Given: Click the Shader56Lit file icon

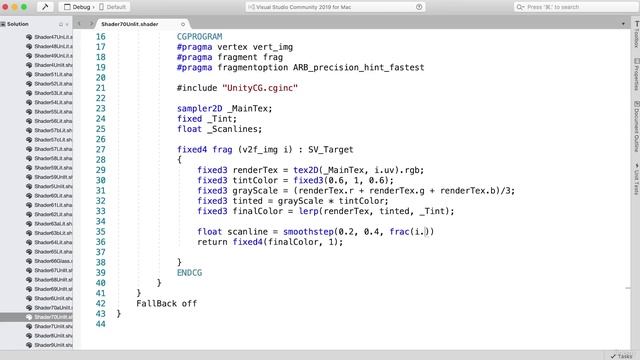Looking at the screenshot, I should click(29, 121).
